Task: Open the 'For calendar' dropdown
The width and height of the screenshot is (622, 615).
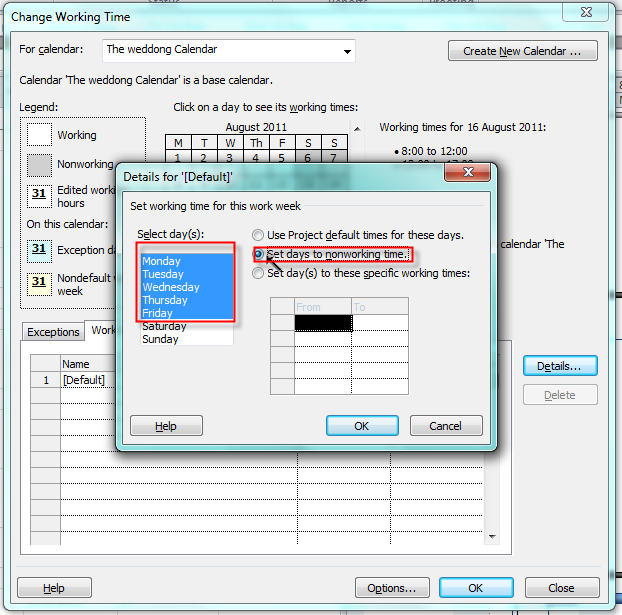Action: point(346,50)
